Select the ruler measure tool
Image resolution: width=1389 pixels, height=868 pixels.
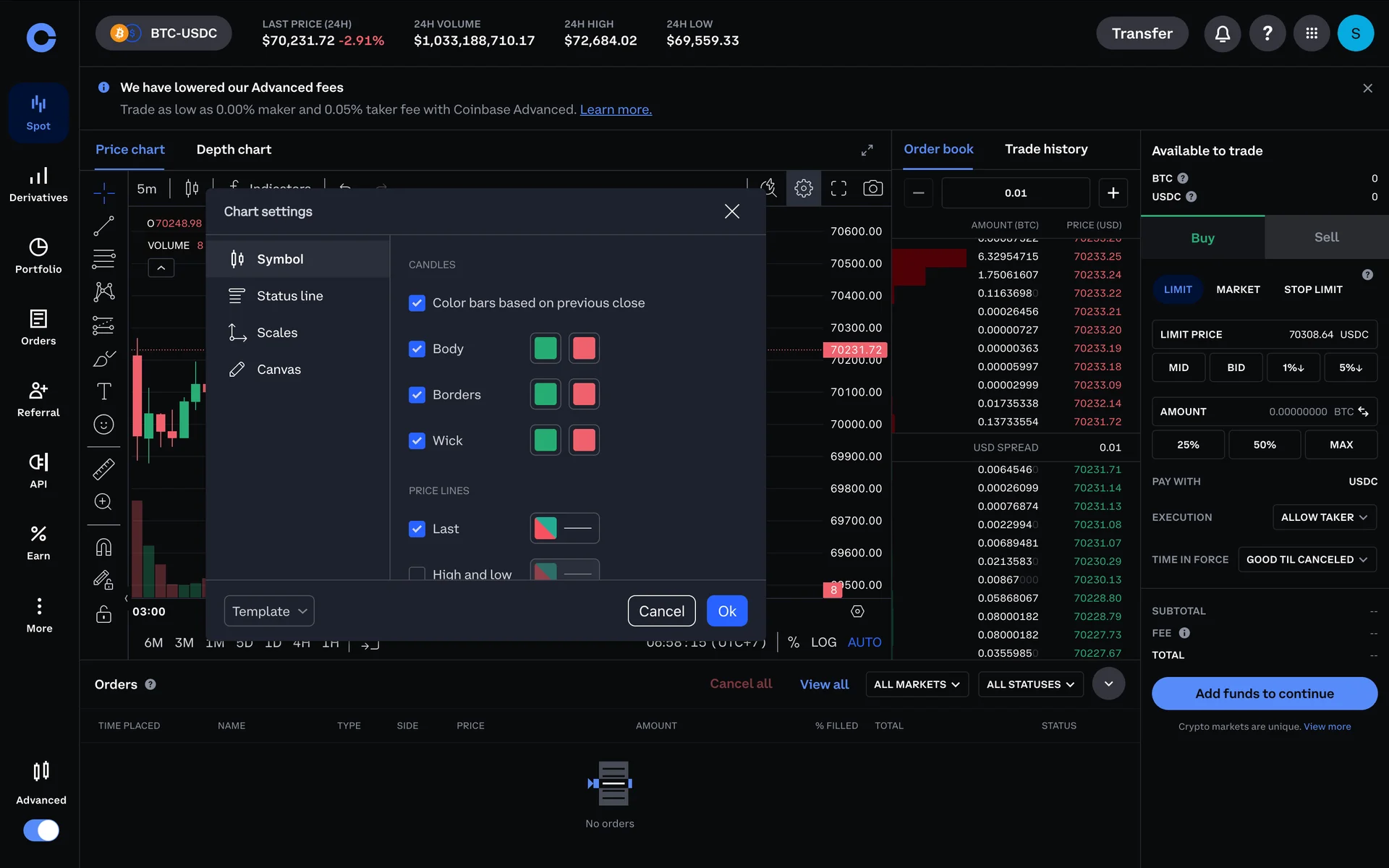click(103, 469)
